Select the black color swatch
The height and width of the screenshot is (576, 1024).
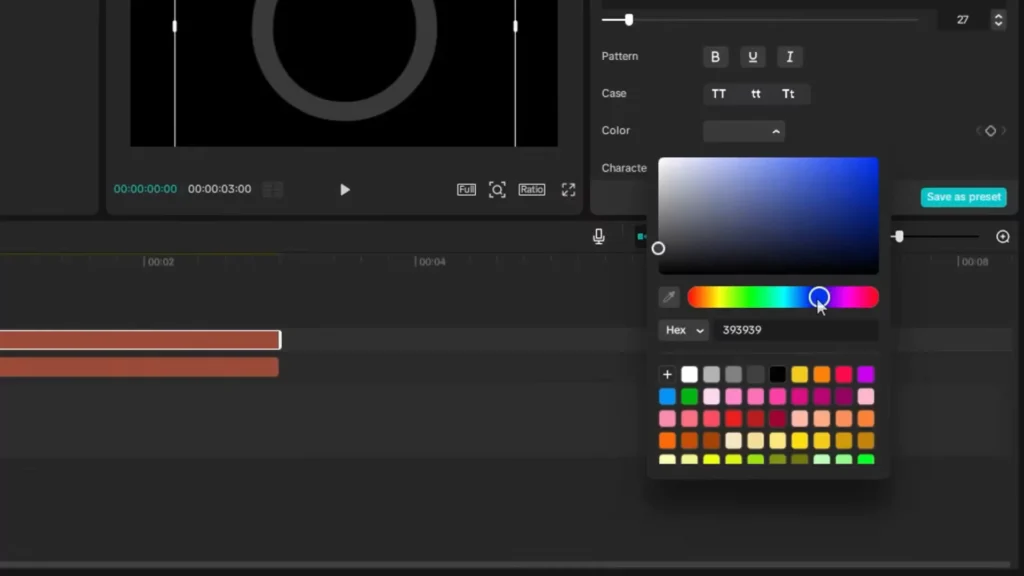(777, 374)
